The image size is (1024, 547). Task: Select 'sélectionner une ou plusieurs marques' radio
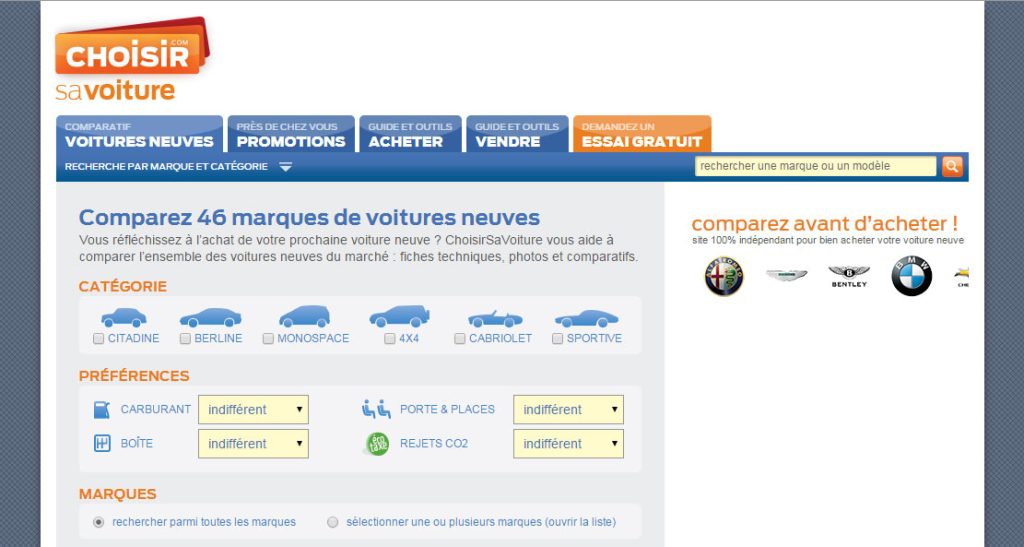point(333,522)
